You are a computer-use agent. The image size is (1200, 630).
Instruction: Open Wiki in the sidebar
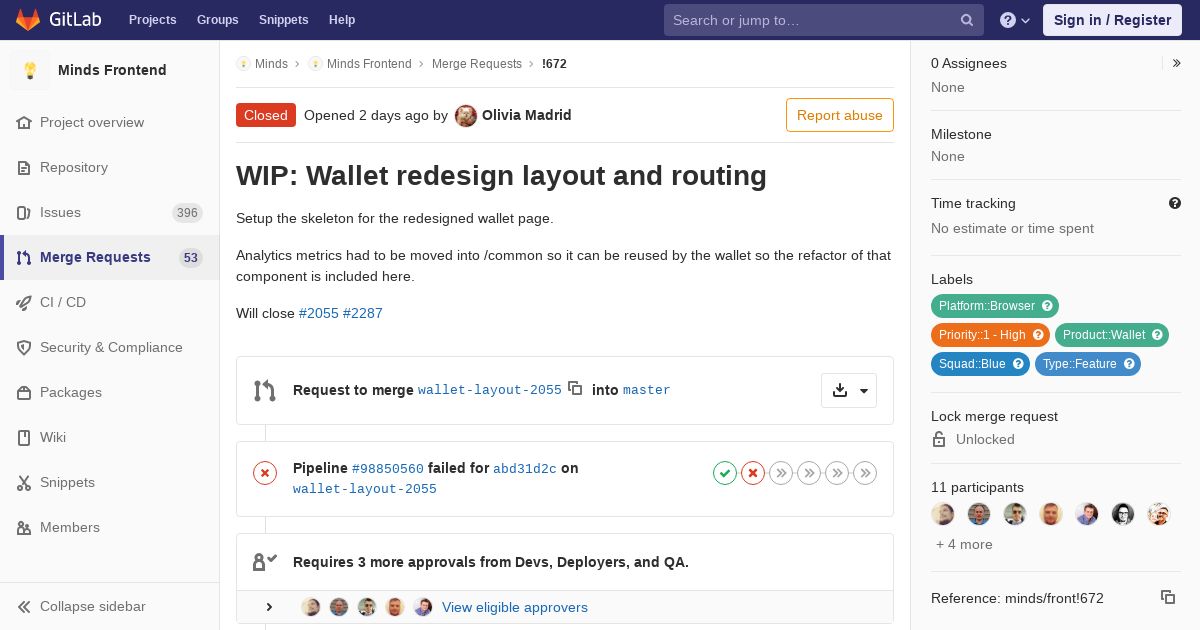click(x=110, y=437)
